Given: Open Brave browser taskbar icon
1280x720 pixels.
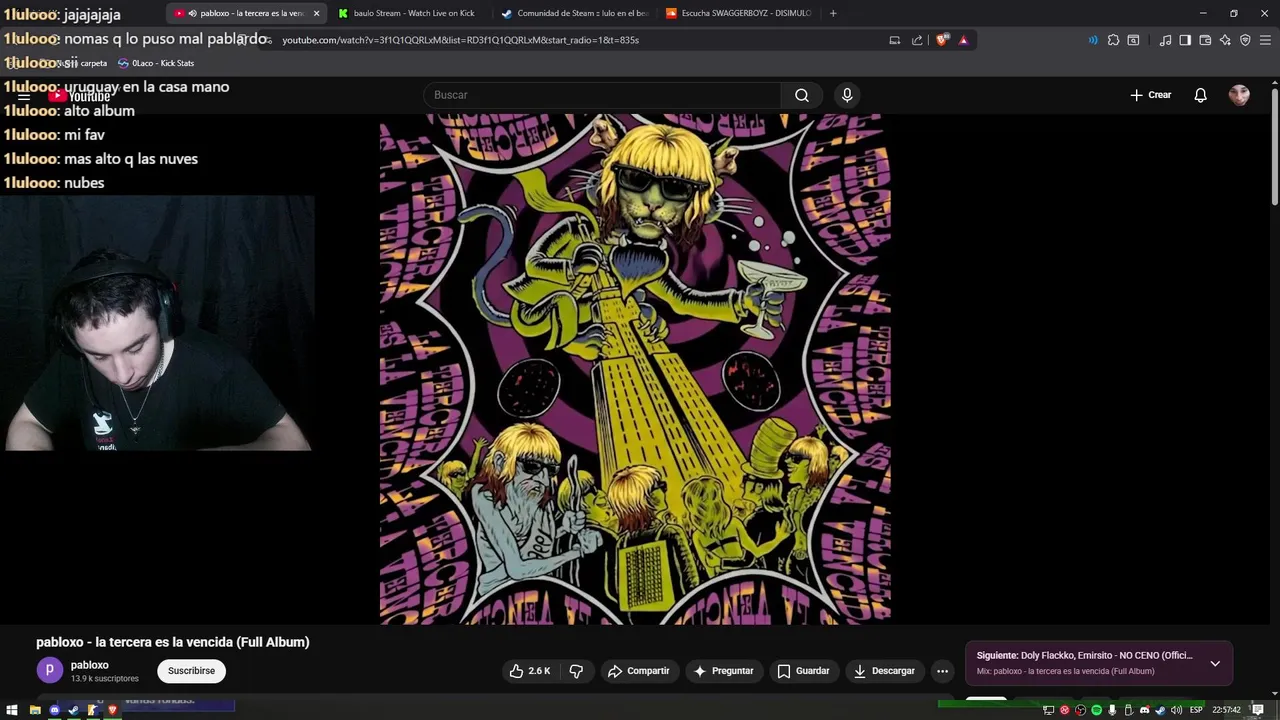Looking at the screenshot, I should click(112, 710).
